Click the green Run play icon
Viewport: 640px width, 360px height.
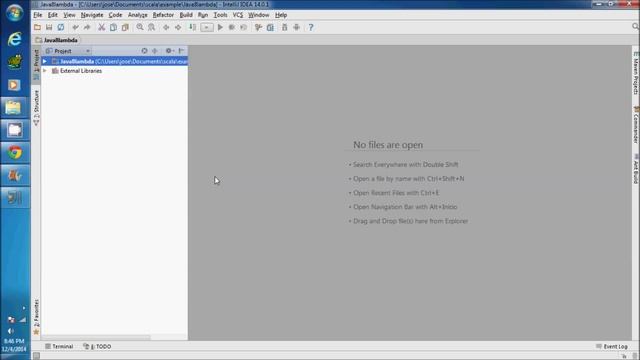click(220, 27)
